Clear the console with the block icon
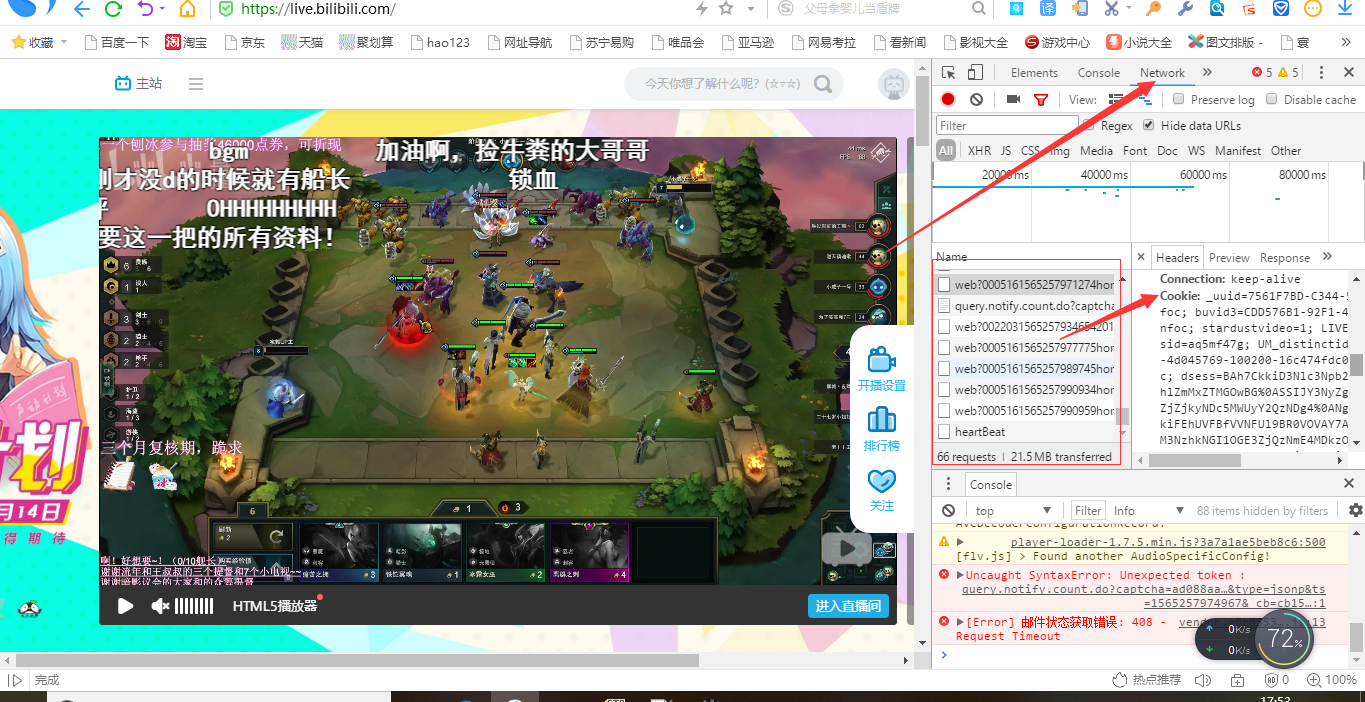 tap(949, 511)
